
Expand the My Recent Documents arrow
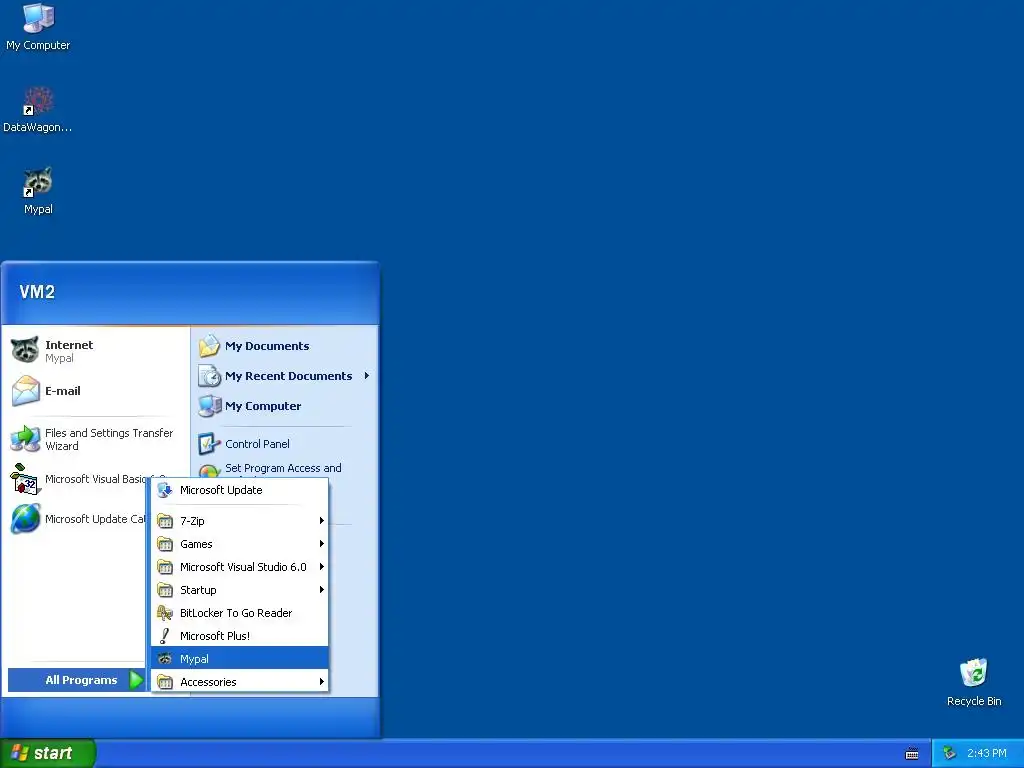pyautogui.click(x=367, y=376)
